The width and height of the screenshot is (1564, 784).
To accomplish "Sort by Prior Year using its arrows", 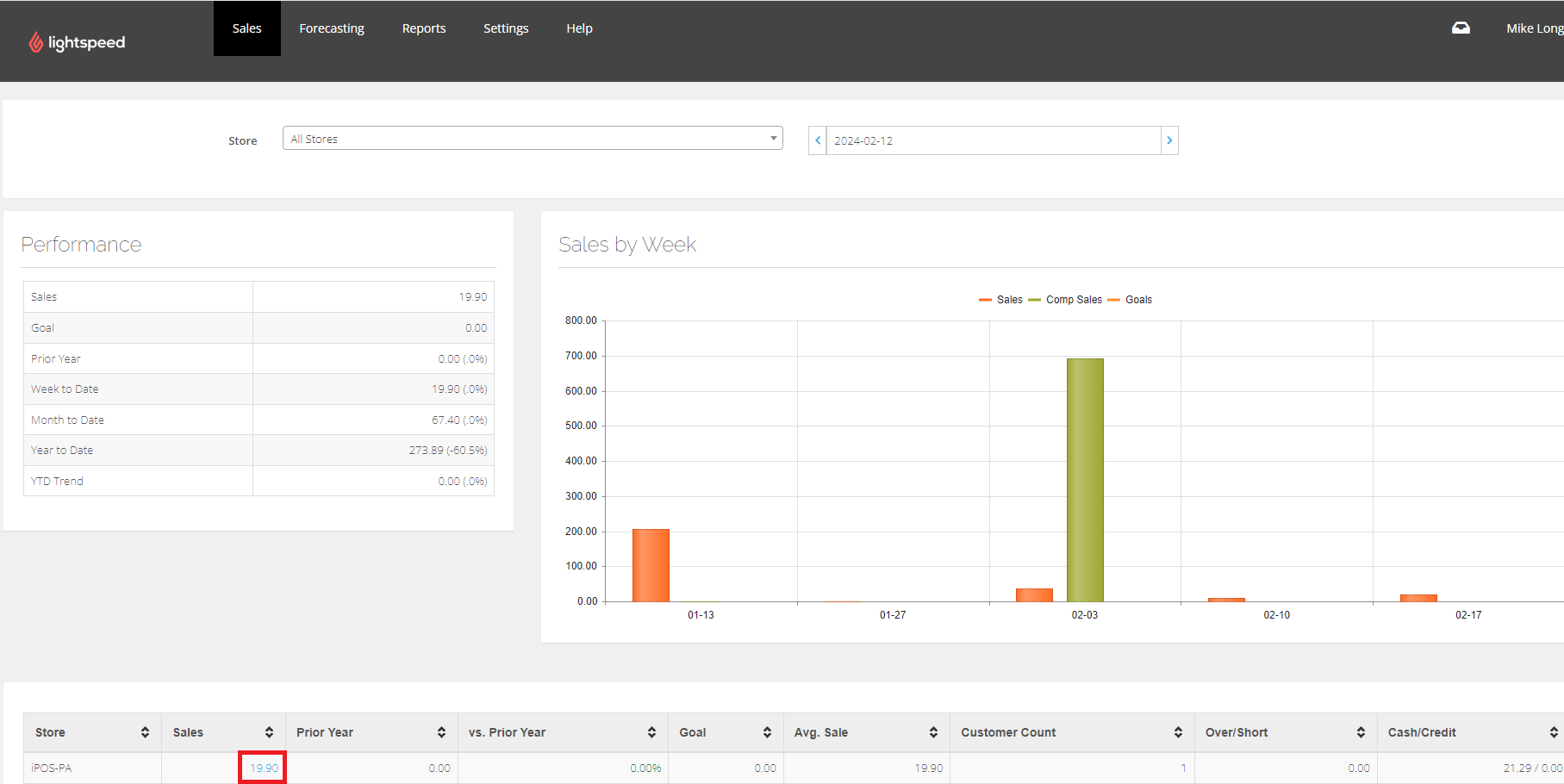I will [443, 731].
